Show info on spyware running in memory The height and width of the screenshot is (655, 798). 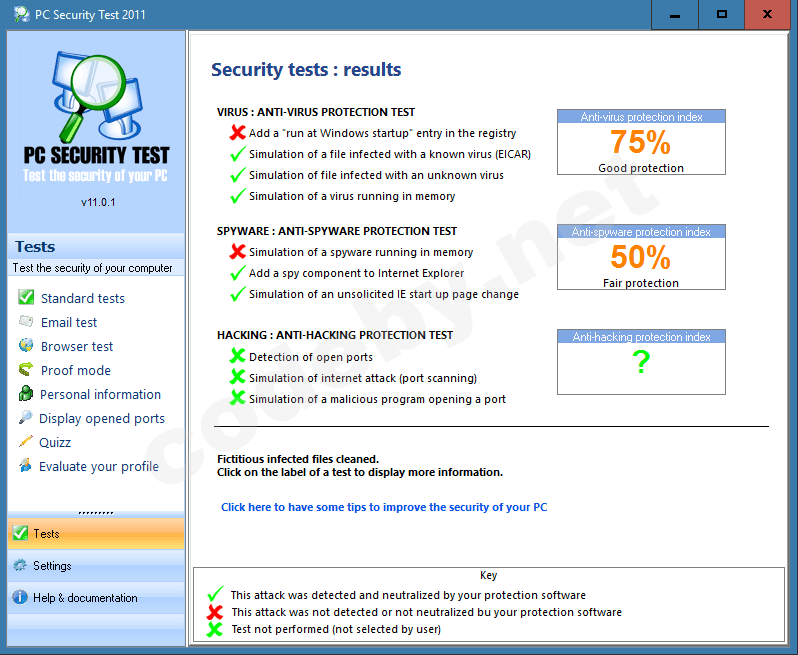pyautogui.click(x=361, y=252)
